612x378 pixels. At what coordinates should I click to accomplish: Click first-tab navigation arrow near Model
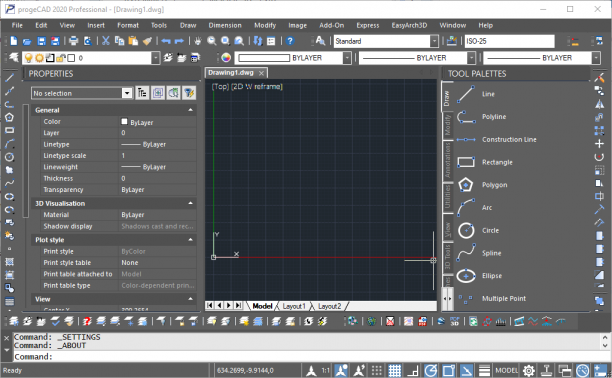coord(210,305)
